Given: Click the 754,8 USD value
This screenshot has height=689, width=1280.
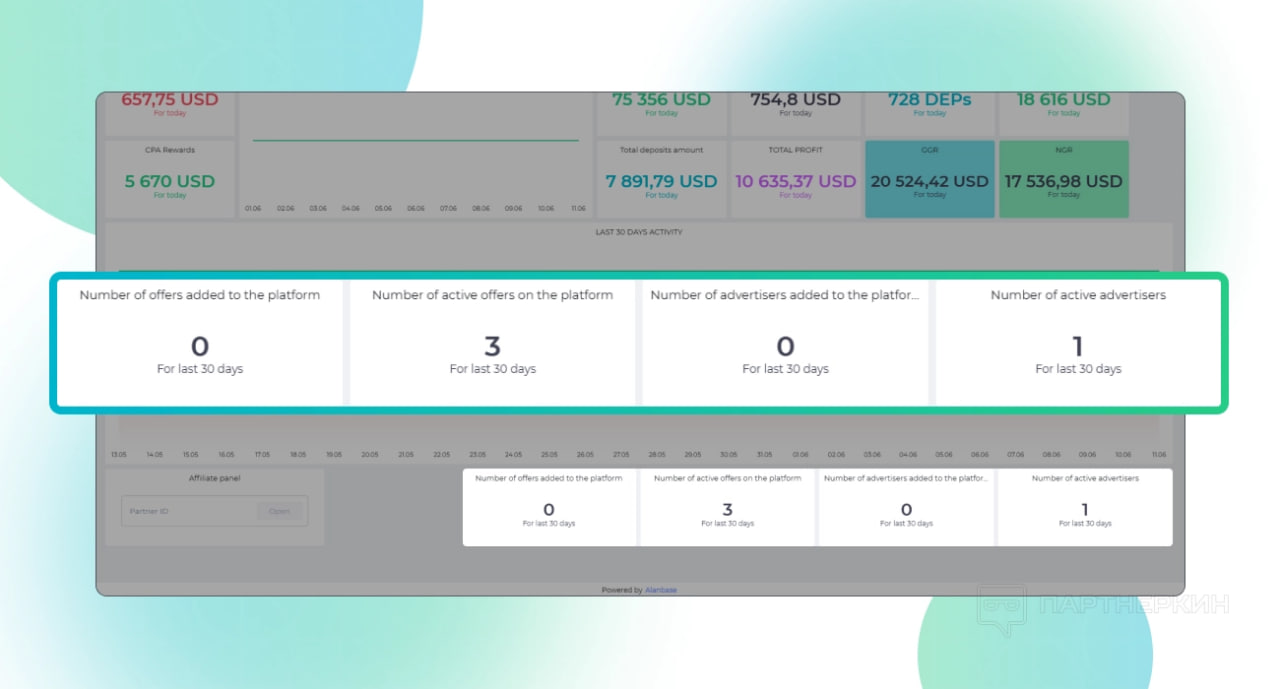Looking at the screenshot, I should (796, 100).
